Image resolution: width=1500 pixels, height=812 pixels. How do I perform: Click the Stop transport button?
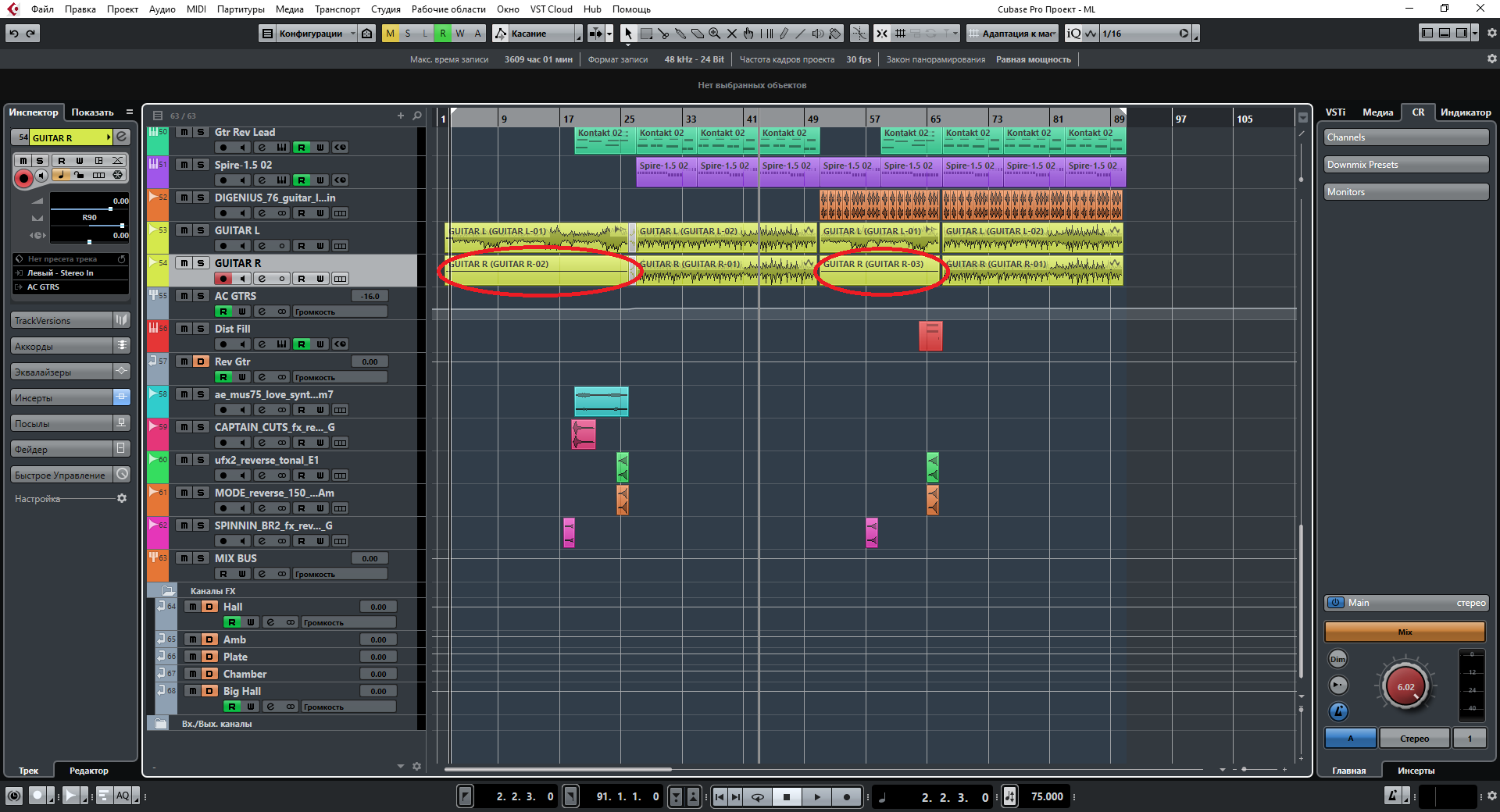[x=787, y=796]
